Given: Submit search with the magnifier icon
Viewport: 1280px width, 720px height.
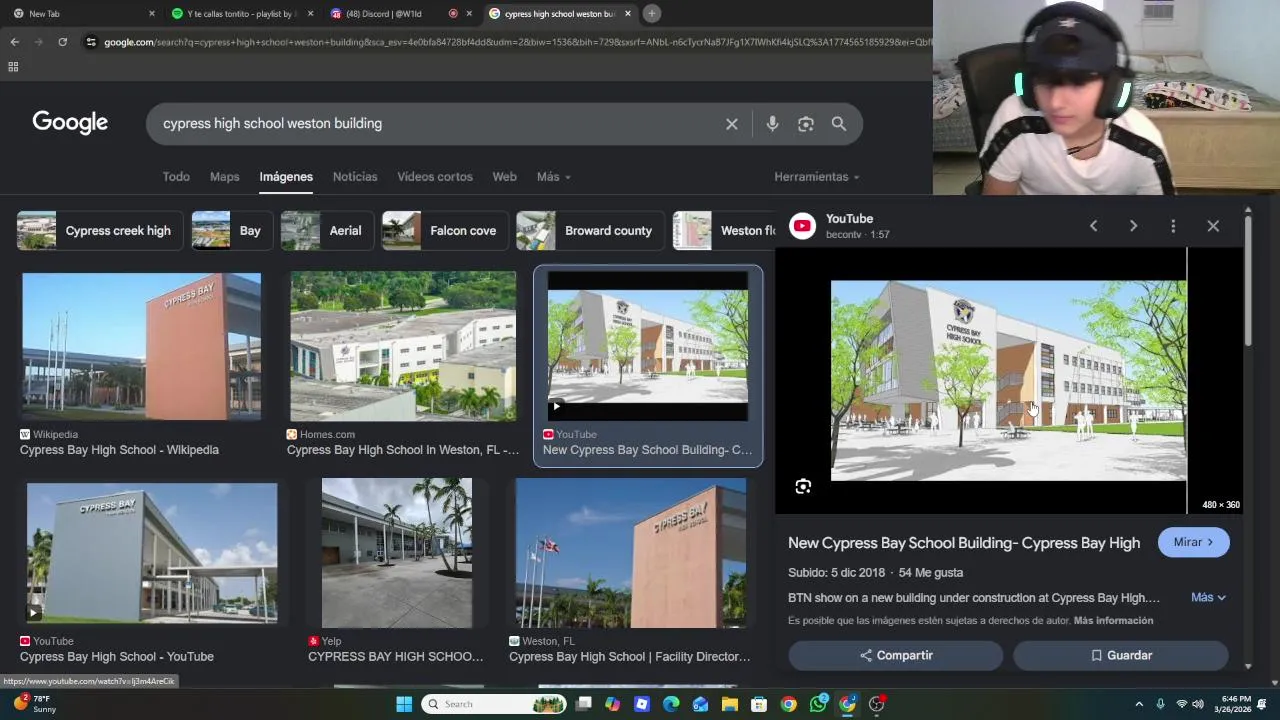Looking at the screenshot, I should [x=839, y=124].
